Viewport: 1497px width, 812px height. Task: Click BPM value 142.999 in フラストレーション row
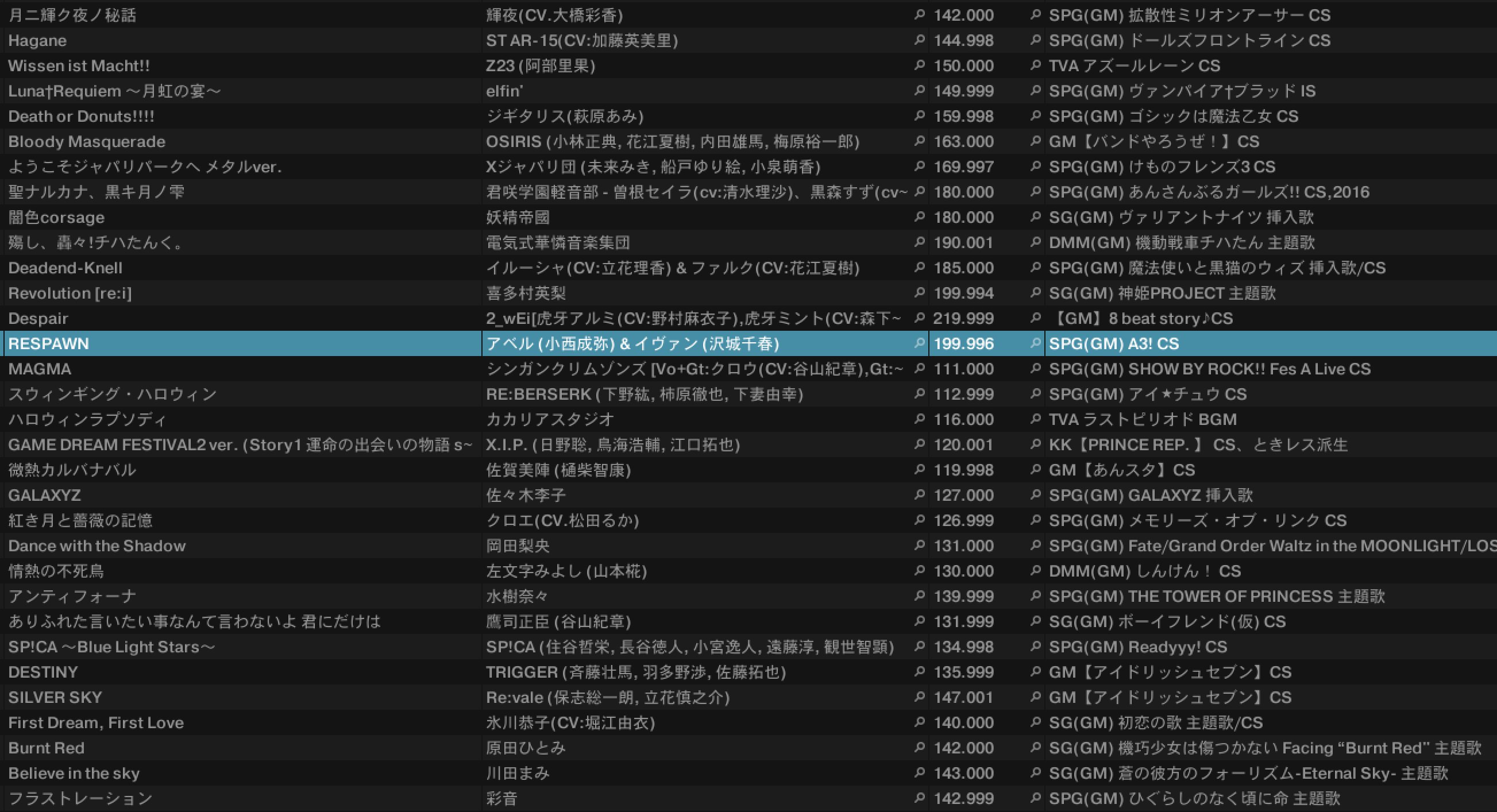(x=963, y=798)
